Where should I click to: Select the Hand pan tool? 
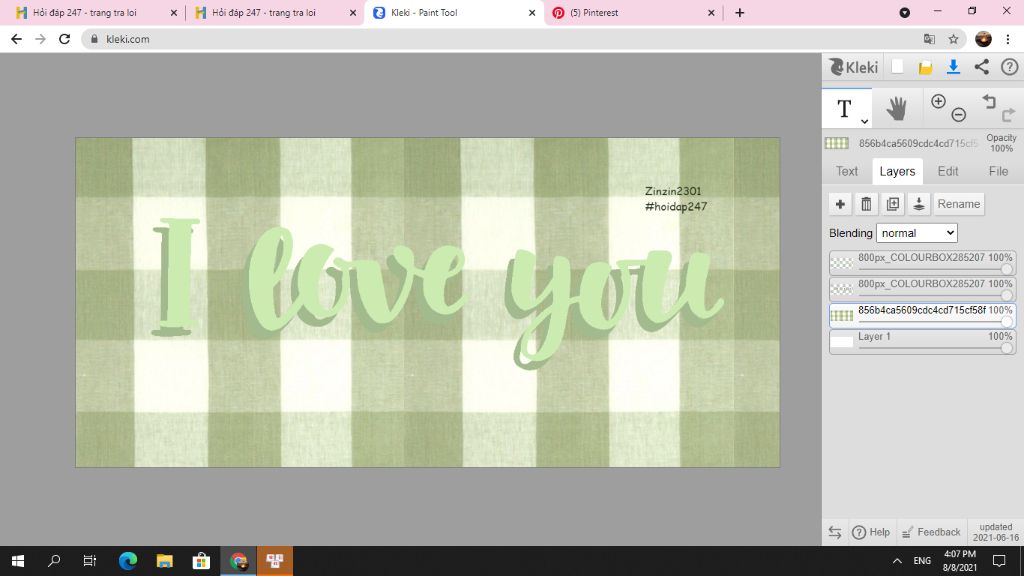(x=896, y=108)
